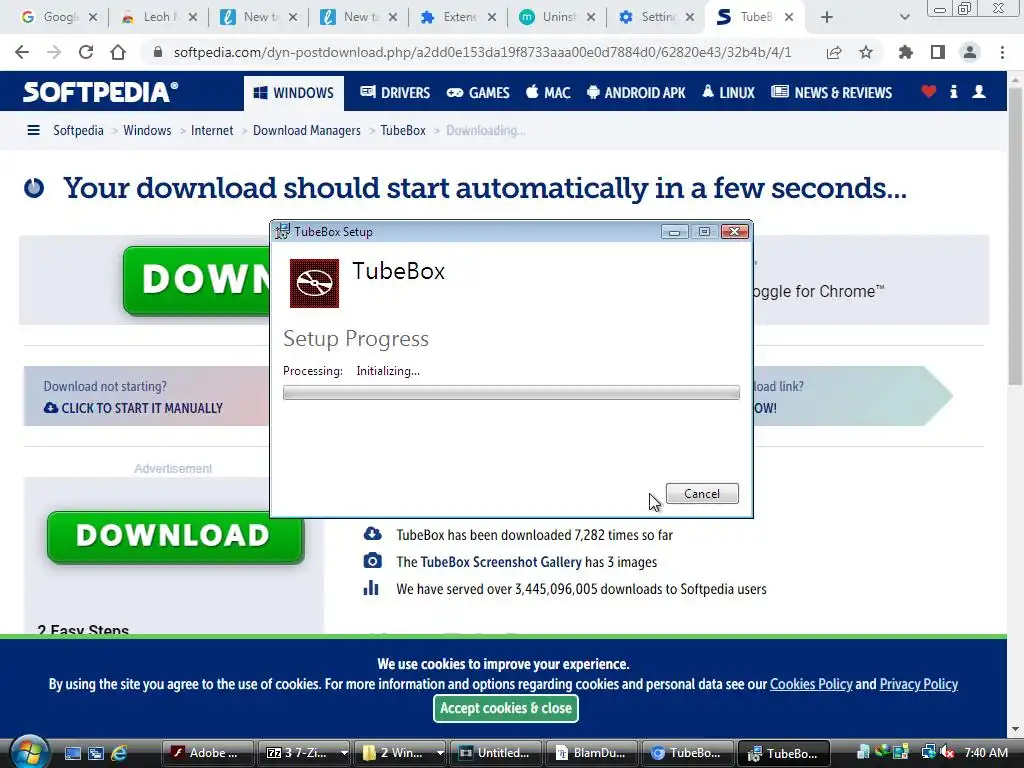Open the Cookies Policy link
Screen dimensions: 1024x768
pyautogui.click(x=811, y=684)
